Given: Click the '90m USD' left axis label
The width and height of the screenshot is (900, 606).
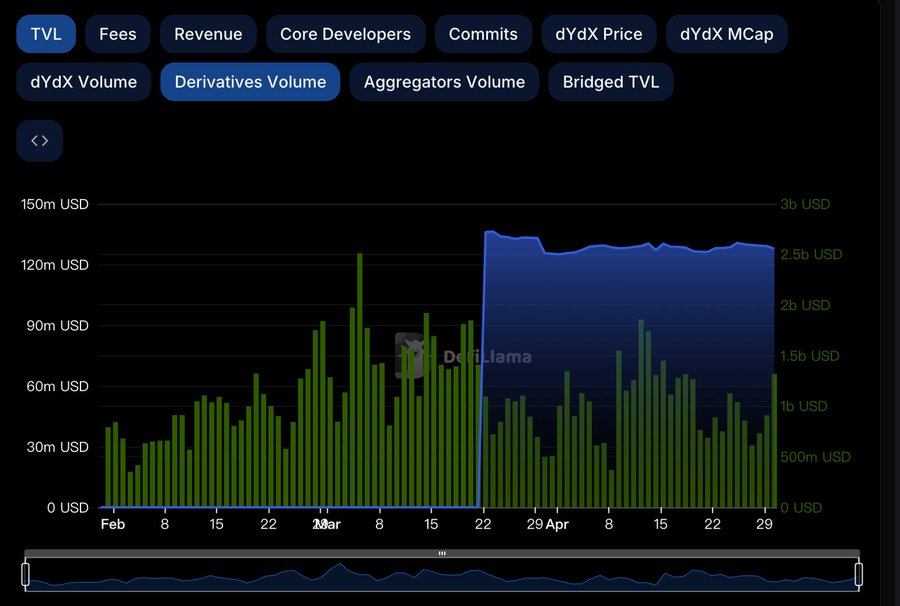Looking at the screenshot, I should tap(57, 325).
